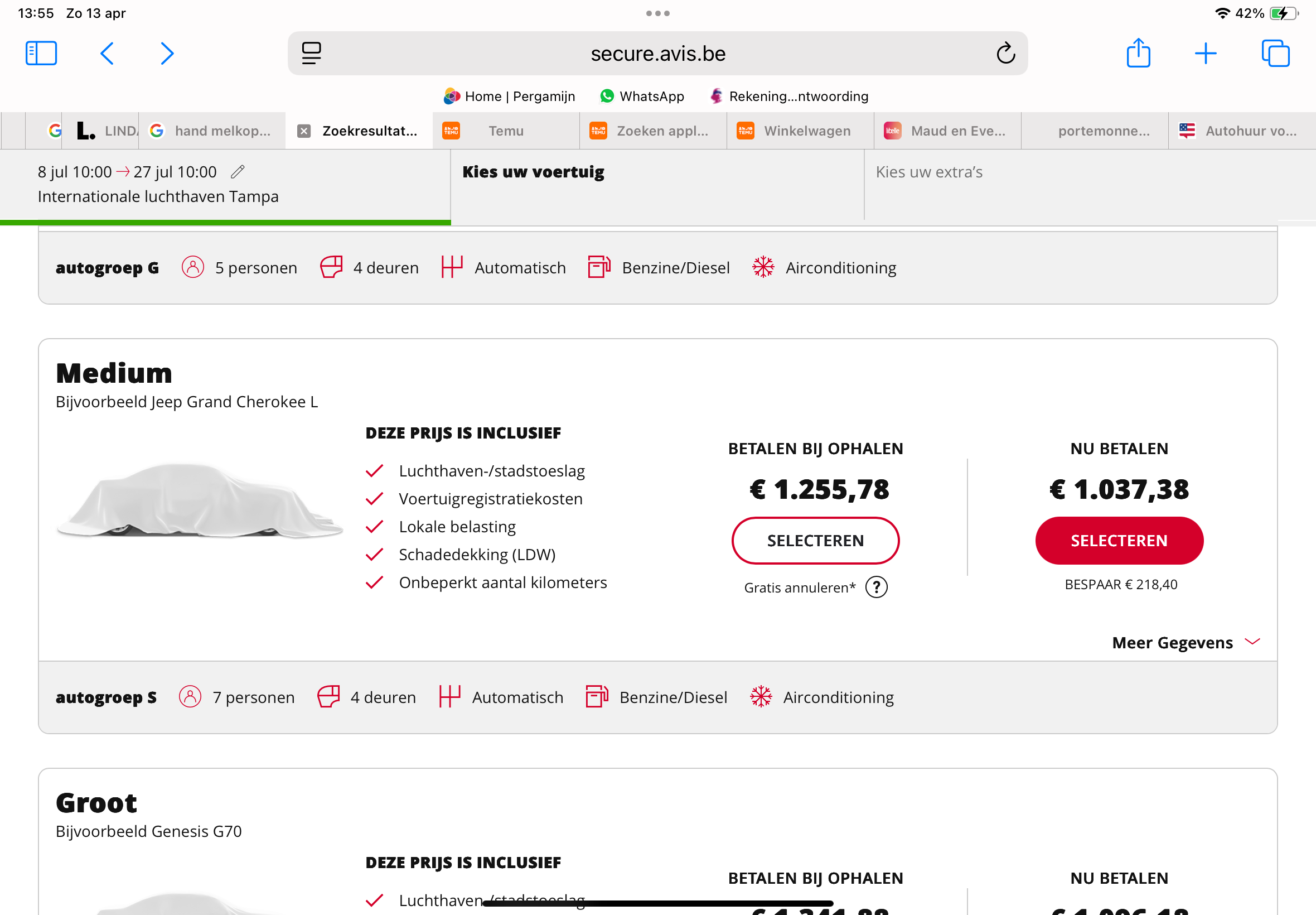Screen dimensions: 1316x915
Task: Reload the Avis page
Action: tap(1005, 54)
